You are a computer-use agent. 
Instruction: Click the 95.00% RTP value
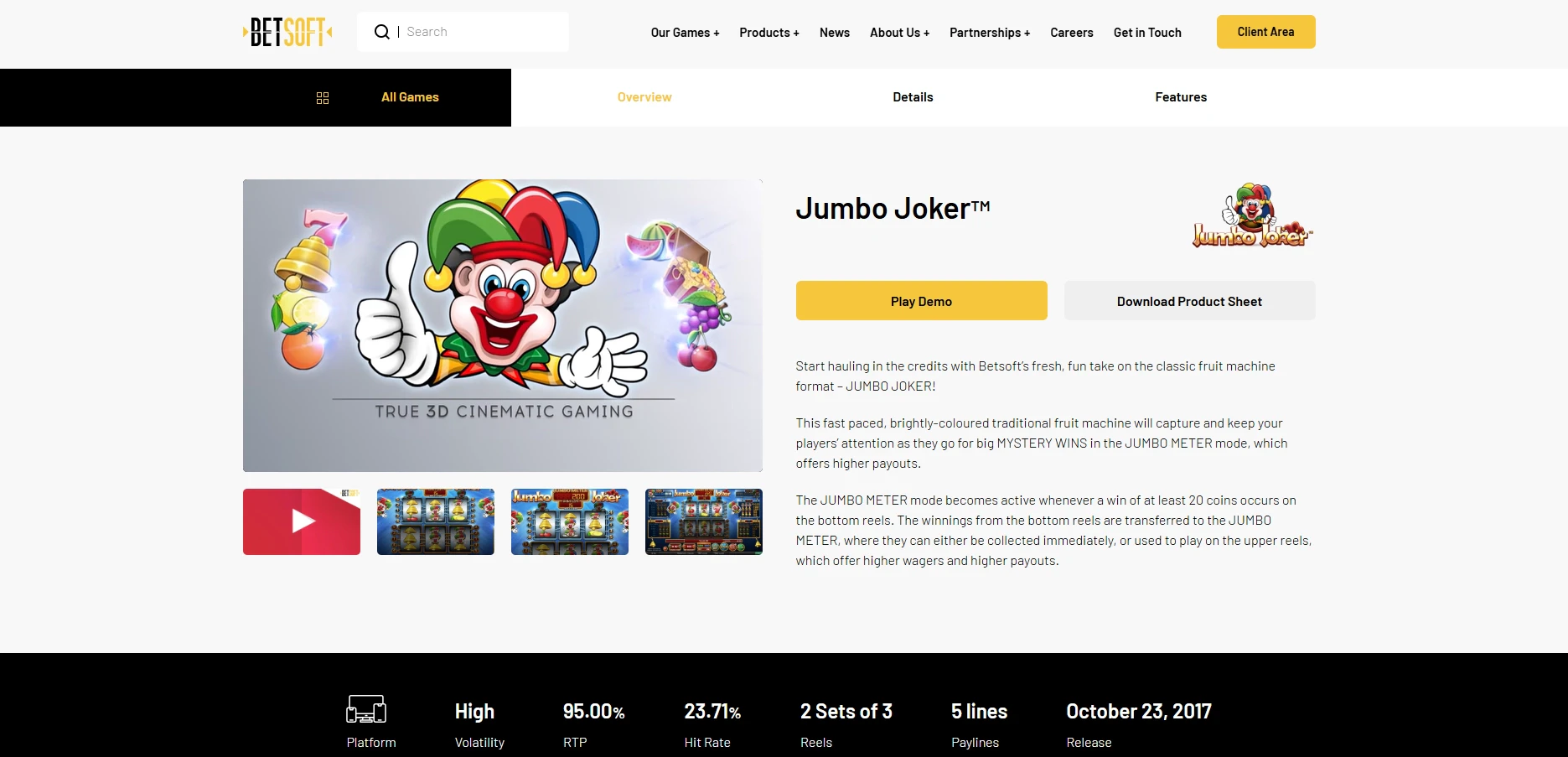tap(593, 712)
